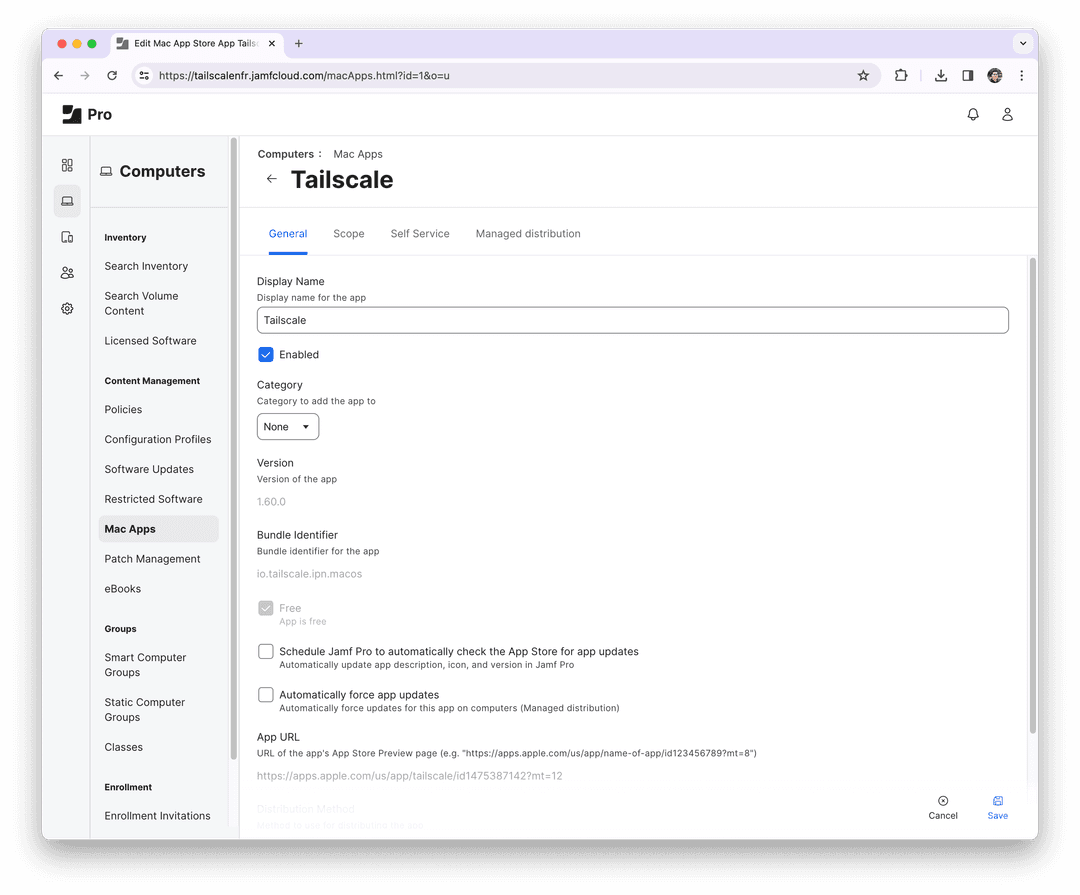This screenshot has height=895, width=1080.
Task: Enable automatic App Store update checks
Action: point(265,651)
